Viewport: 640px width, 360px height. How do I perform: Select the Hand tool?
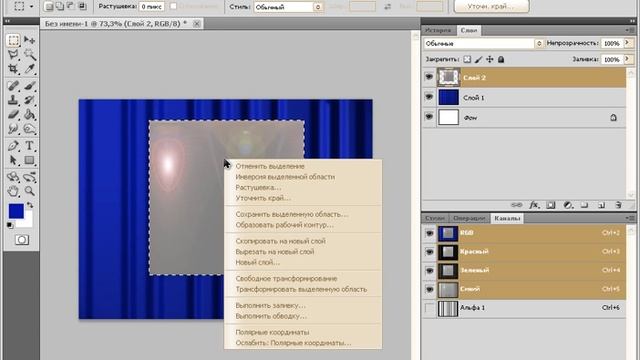pyautogui.click(x=13, y=191)
